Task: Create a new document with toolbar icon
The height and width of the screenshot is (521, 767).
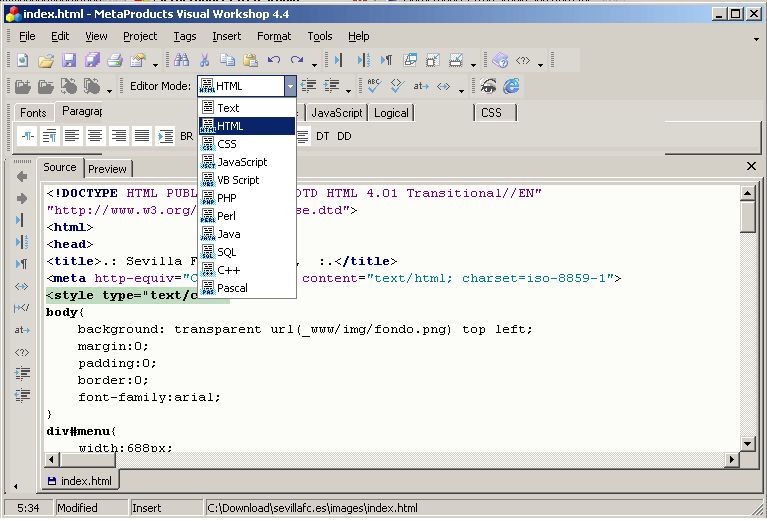Action: 23,60
